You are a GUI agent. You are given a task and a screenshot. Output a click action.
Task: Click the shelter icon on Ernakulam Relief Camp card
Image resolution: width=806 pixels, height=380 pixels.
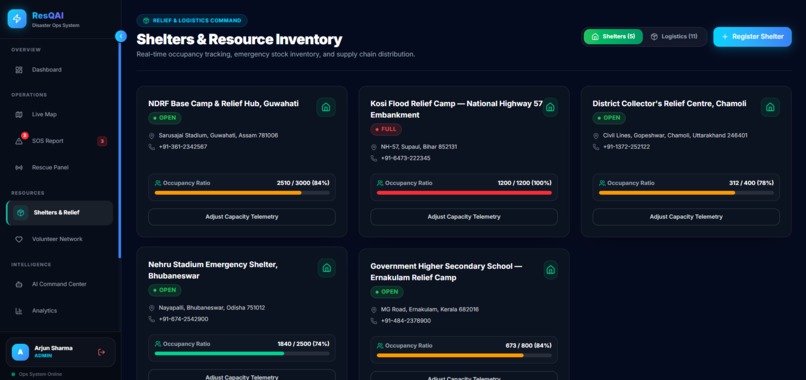551,269
